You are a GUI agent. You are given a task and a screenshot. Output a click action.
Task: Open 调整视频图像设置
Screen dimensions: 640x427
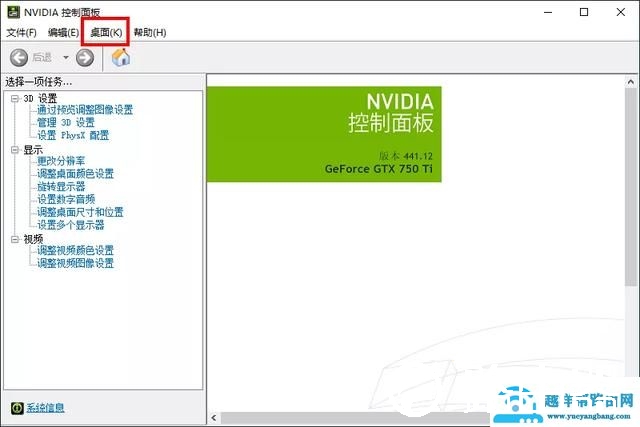(x=76, y=263)
